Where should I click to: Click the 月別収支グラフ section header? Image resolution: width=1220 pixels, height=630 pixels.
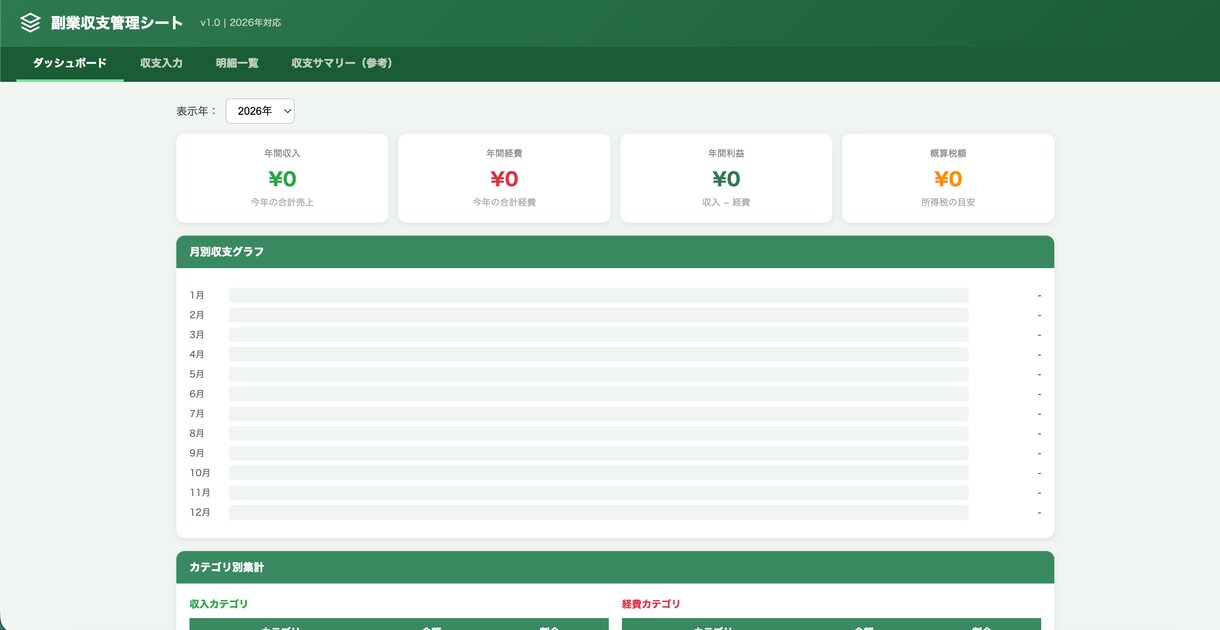(615, 252)
